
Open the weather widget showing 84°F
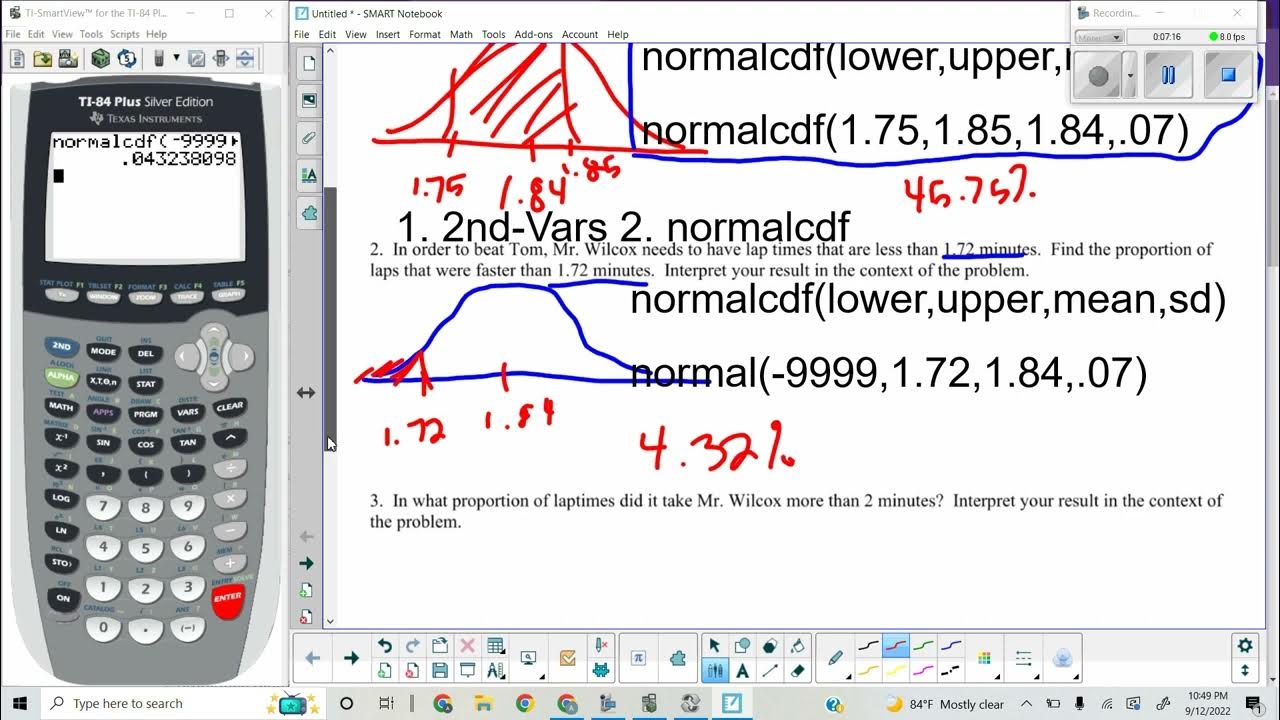pyautogui.click(x=945, y=704)
